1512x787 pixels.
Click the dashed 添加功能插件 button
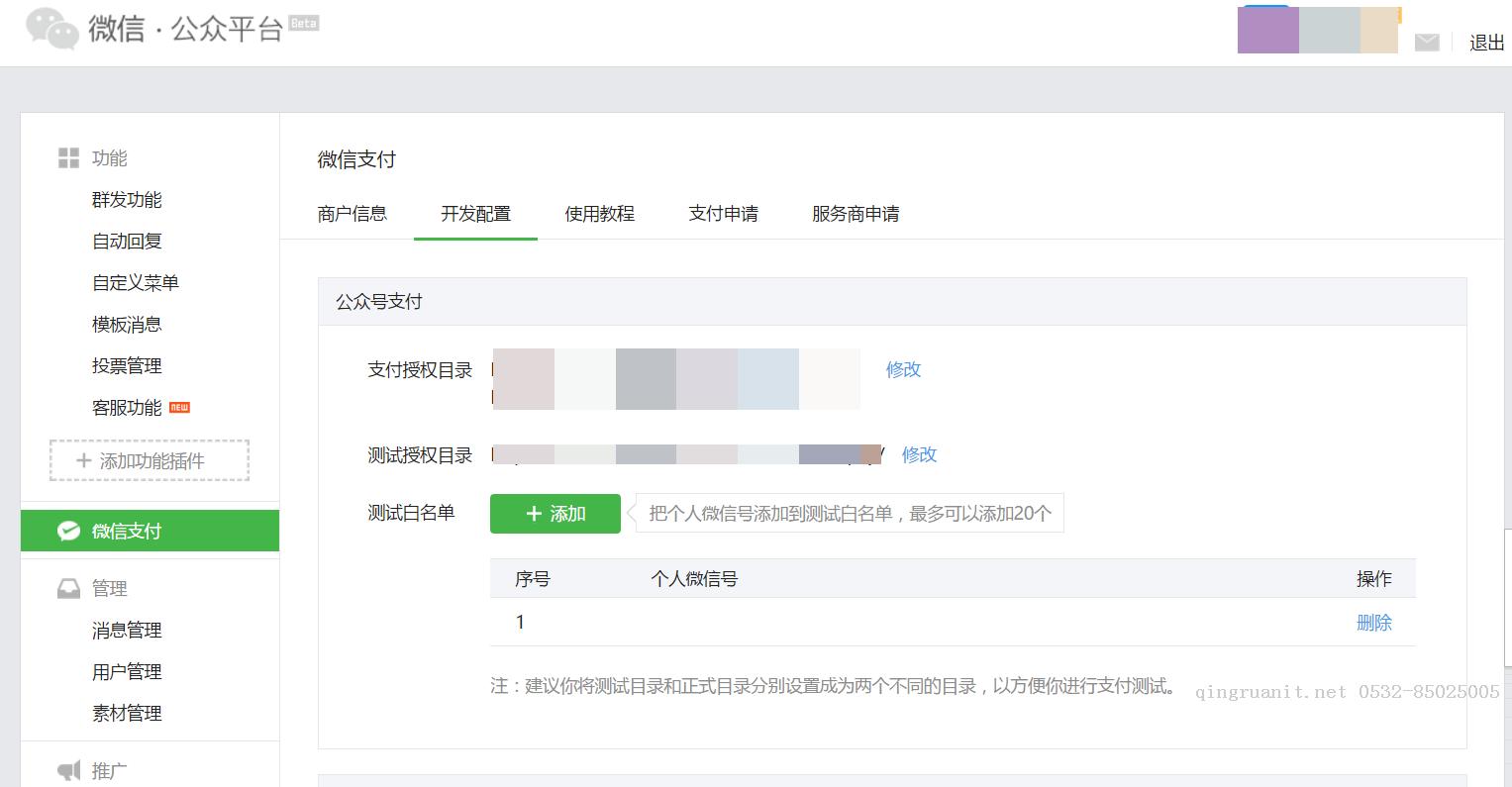point(149,459)
